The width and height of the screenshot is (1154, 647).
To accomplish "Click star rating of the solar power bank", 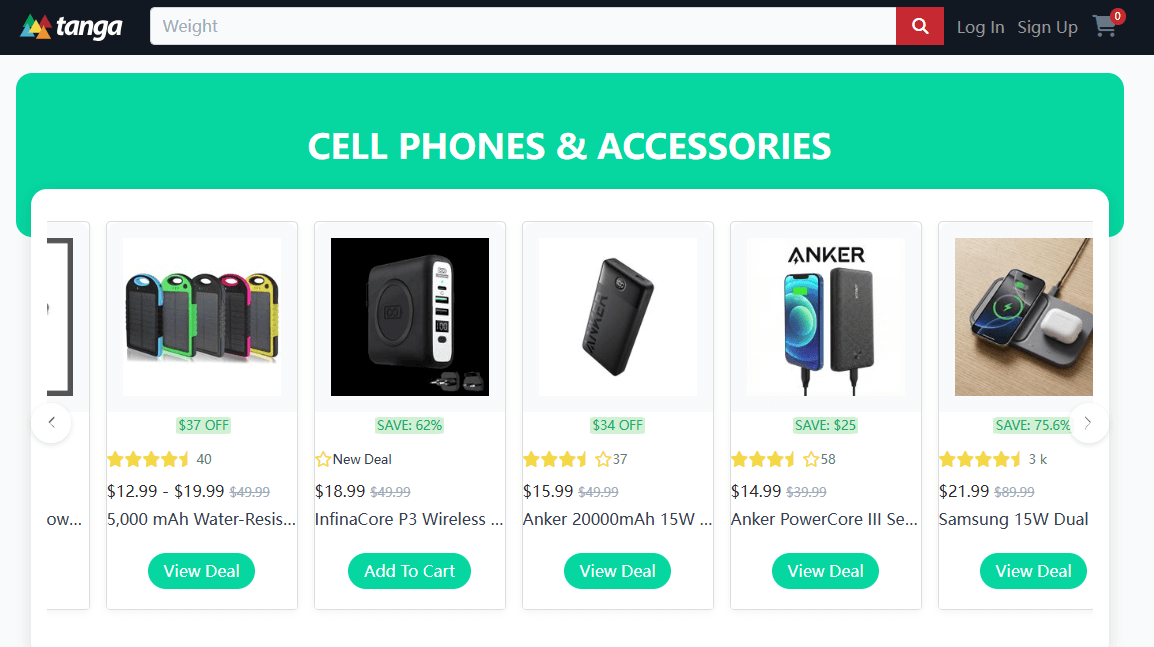I will tap(148, 460).
